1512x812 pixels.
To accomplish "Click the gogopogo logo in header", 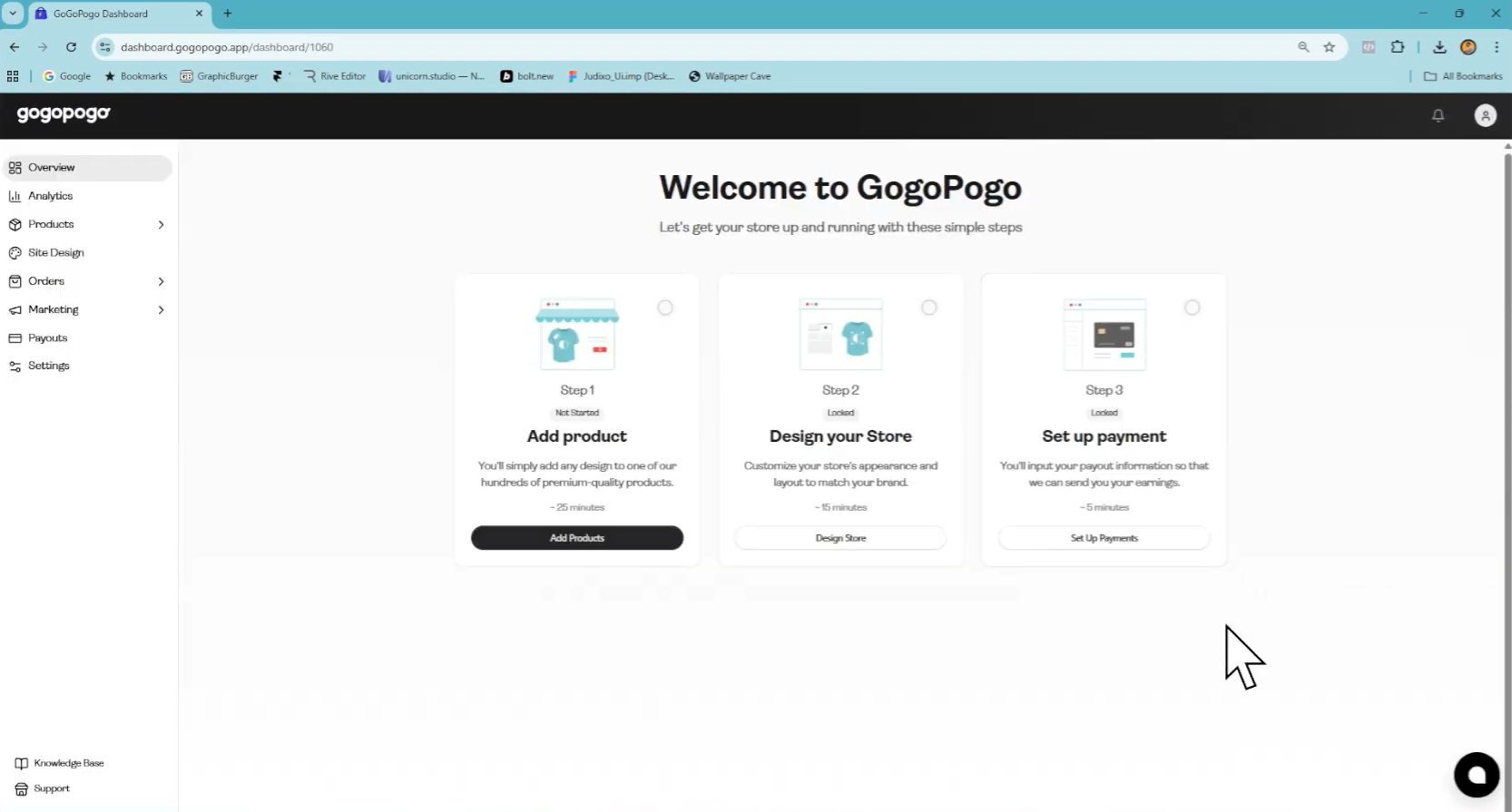I will [64, 113].
